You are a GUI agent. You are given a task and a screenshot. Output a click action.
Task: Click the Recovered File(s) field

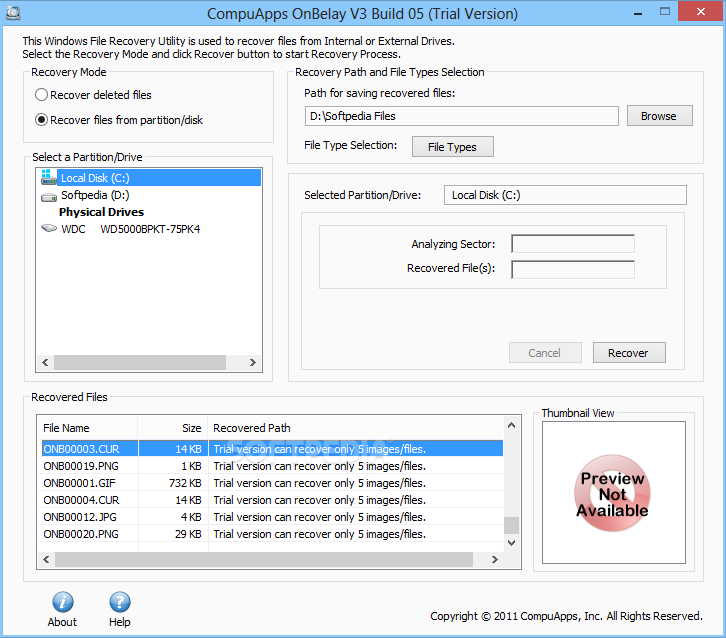coord(573,269)
